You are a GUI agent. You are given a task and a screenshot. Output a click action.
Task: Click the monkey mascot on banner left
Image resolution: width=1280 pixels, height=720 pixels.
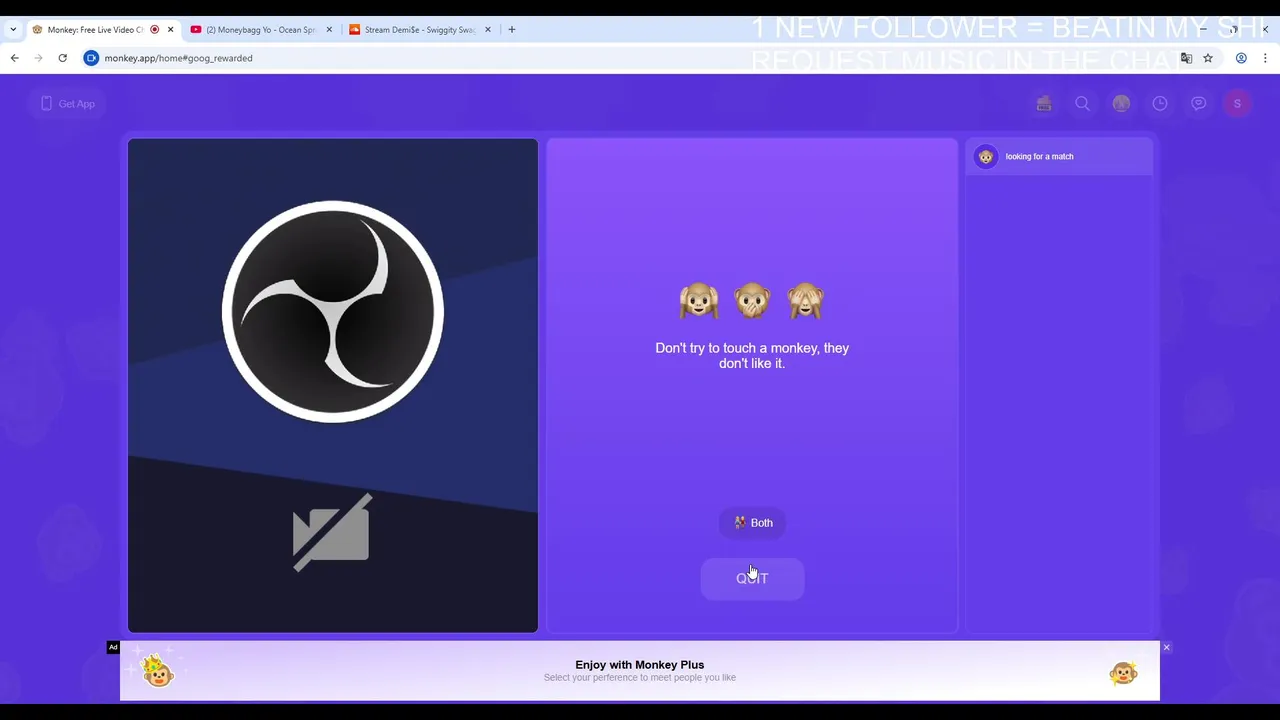coord(157,670)
